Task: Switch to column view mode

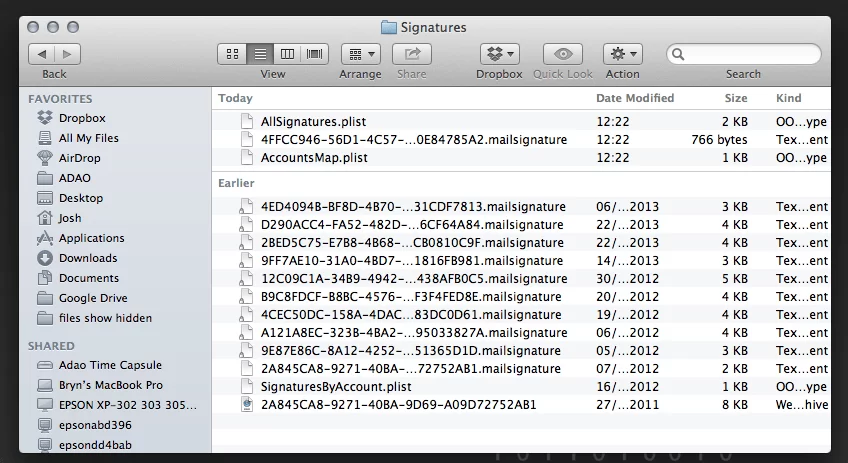Action: click(288, 54)
